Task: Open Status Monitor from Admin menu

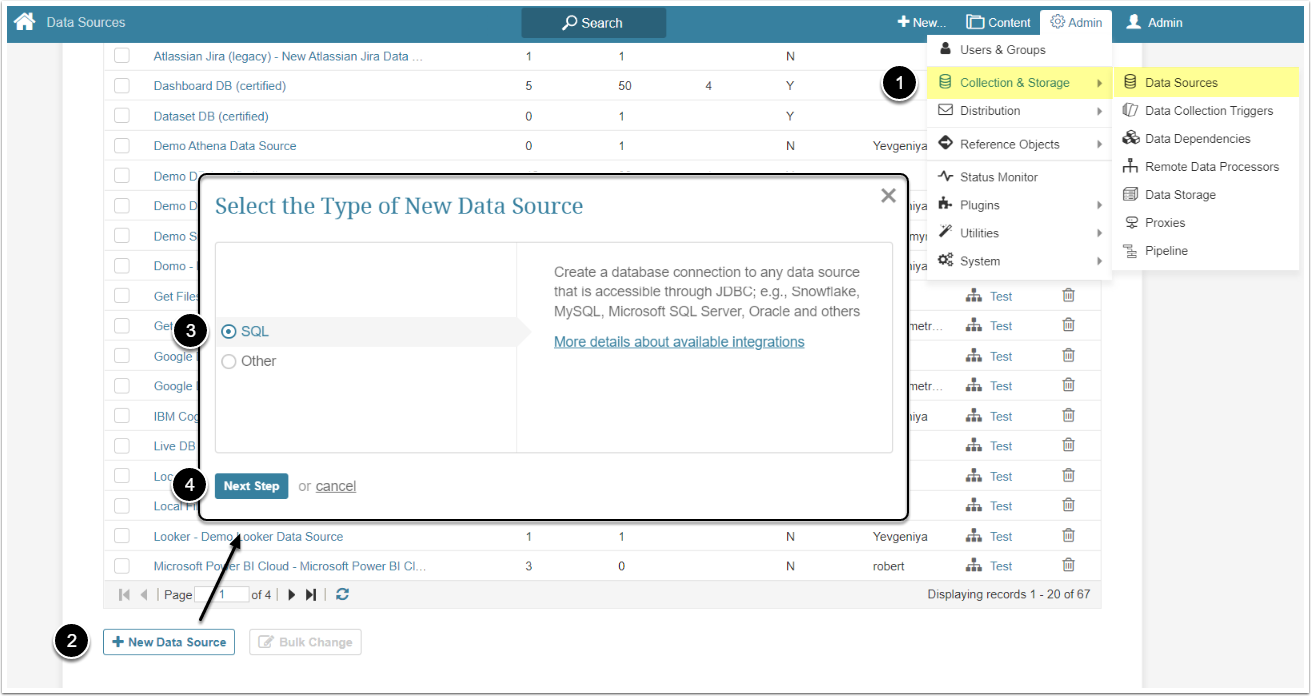Action: pyautogui.click(x=998, y=177)
